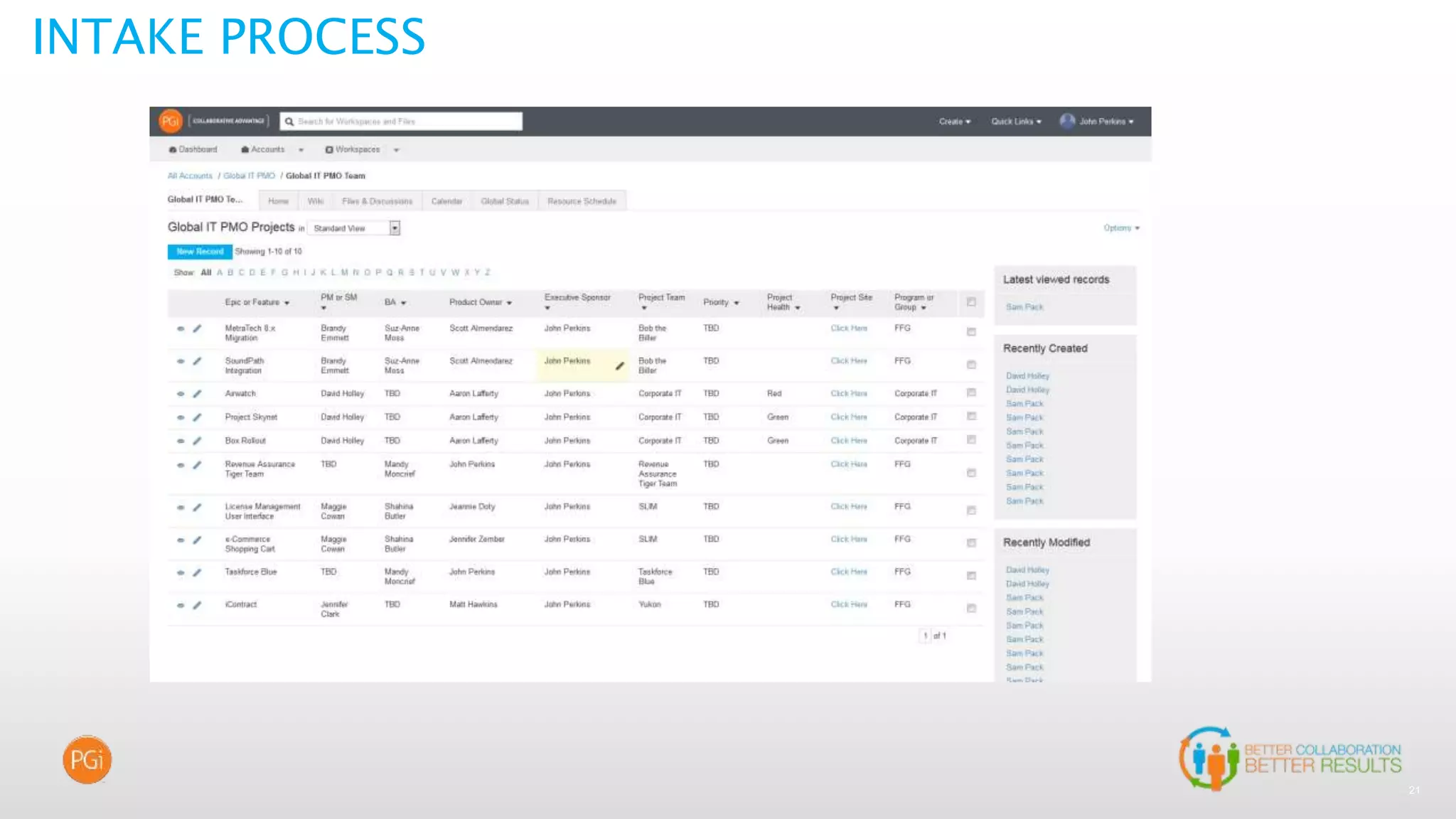Check the select-all checkbox in table header

tap(971, 302)
